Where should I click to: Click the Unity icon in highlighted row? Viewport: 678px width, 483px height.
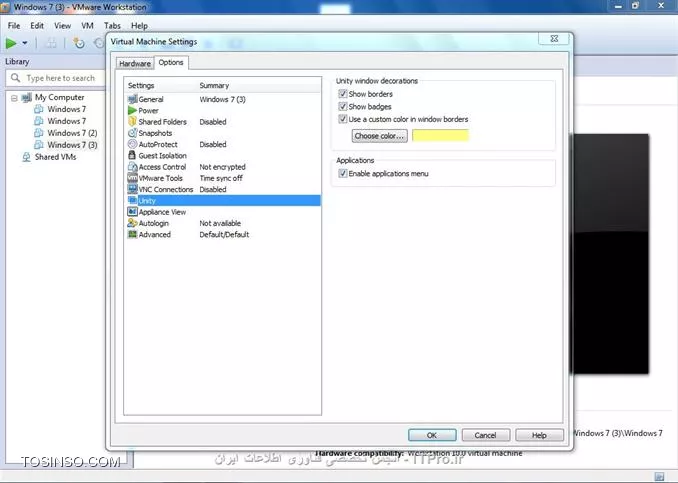[132, 200]
